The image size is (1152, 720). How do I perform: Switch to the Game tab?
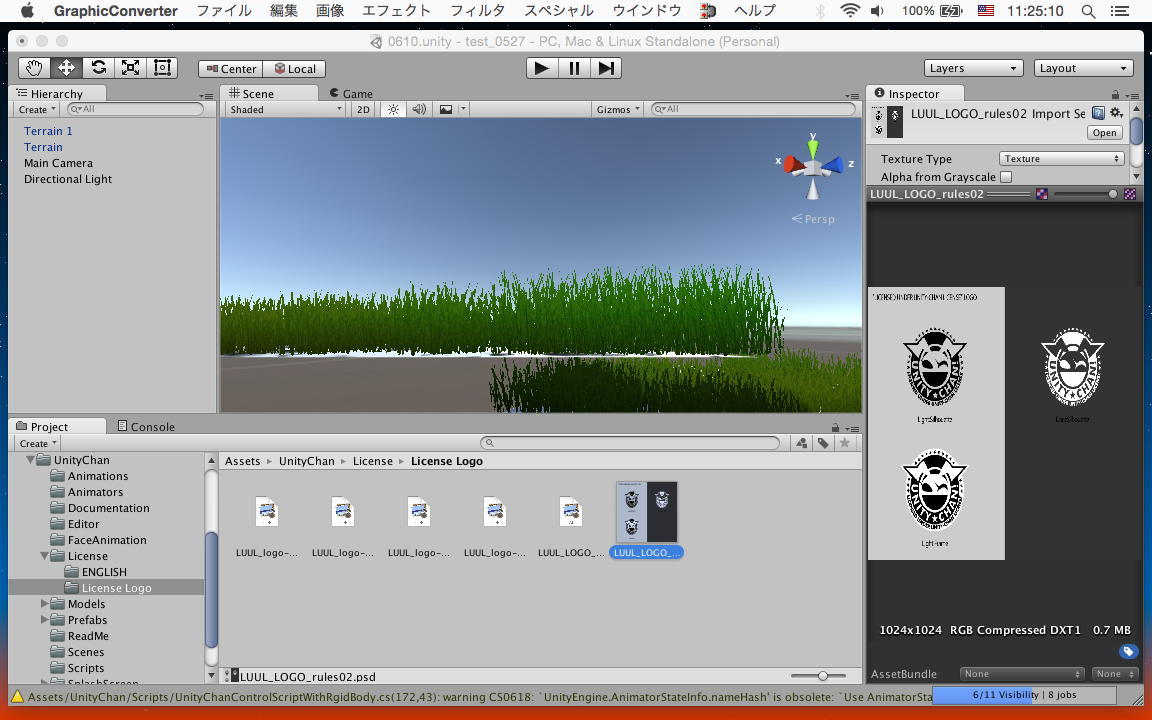point(350,94)
